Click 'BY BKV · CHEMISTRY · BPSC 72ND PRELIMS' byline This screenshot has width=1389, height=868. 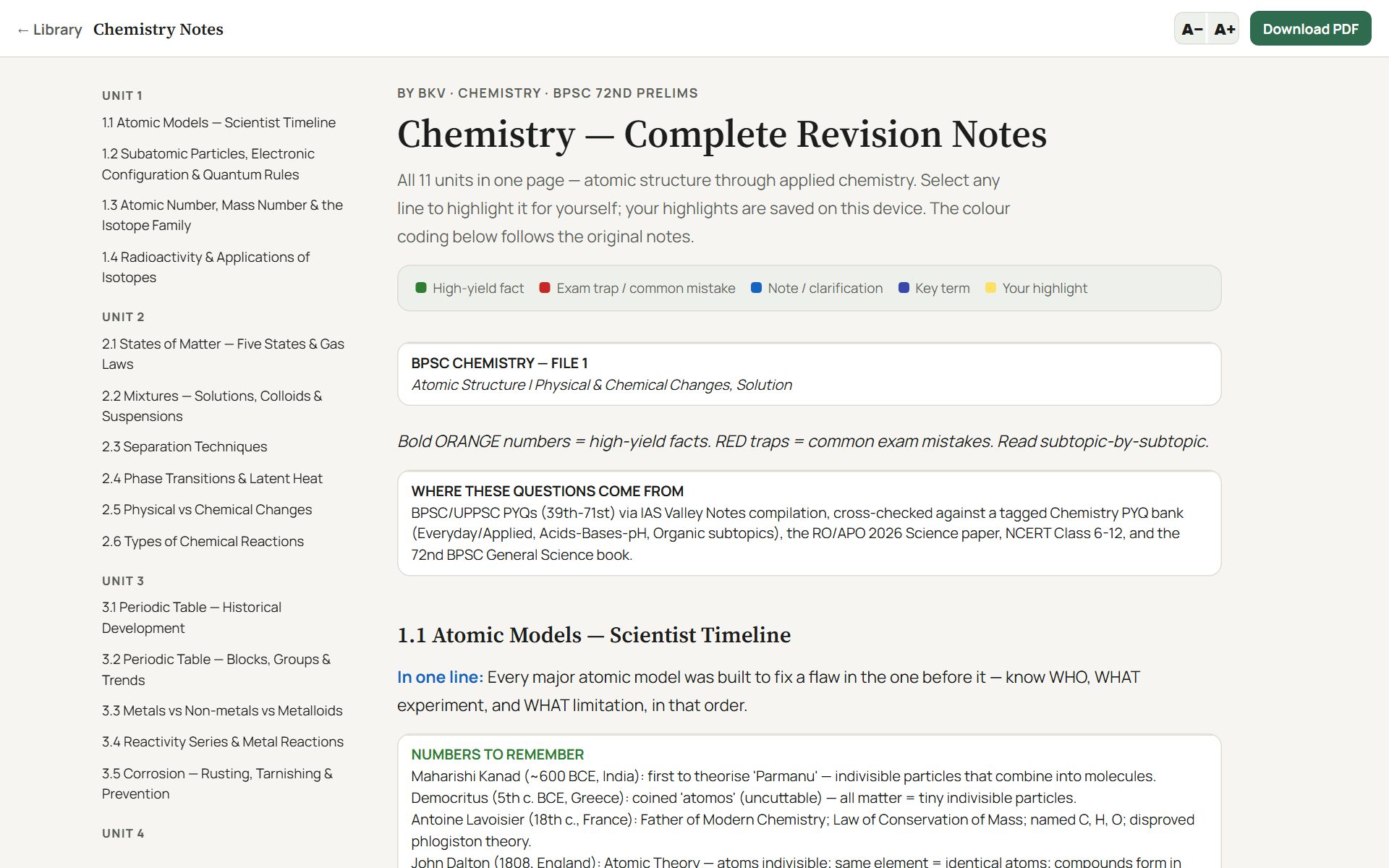pos(548,93)
